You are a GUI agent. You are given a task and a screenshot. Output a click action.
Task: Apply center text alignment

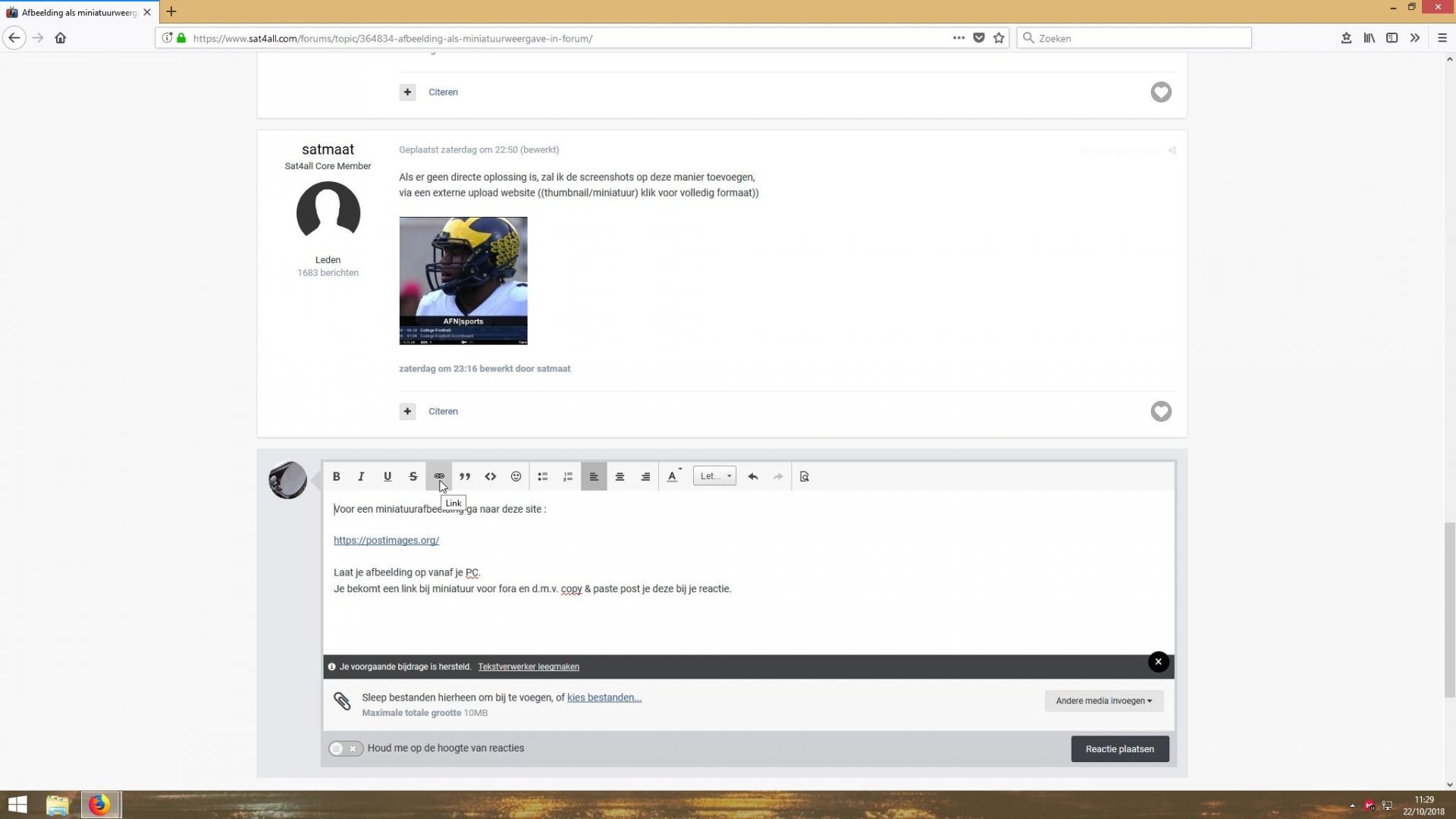620,476
